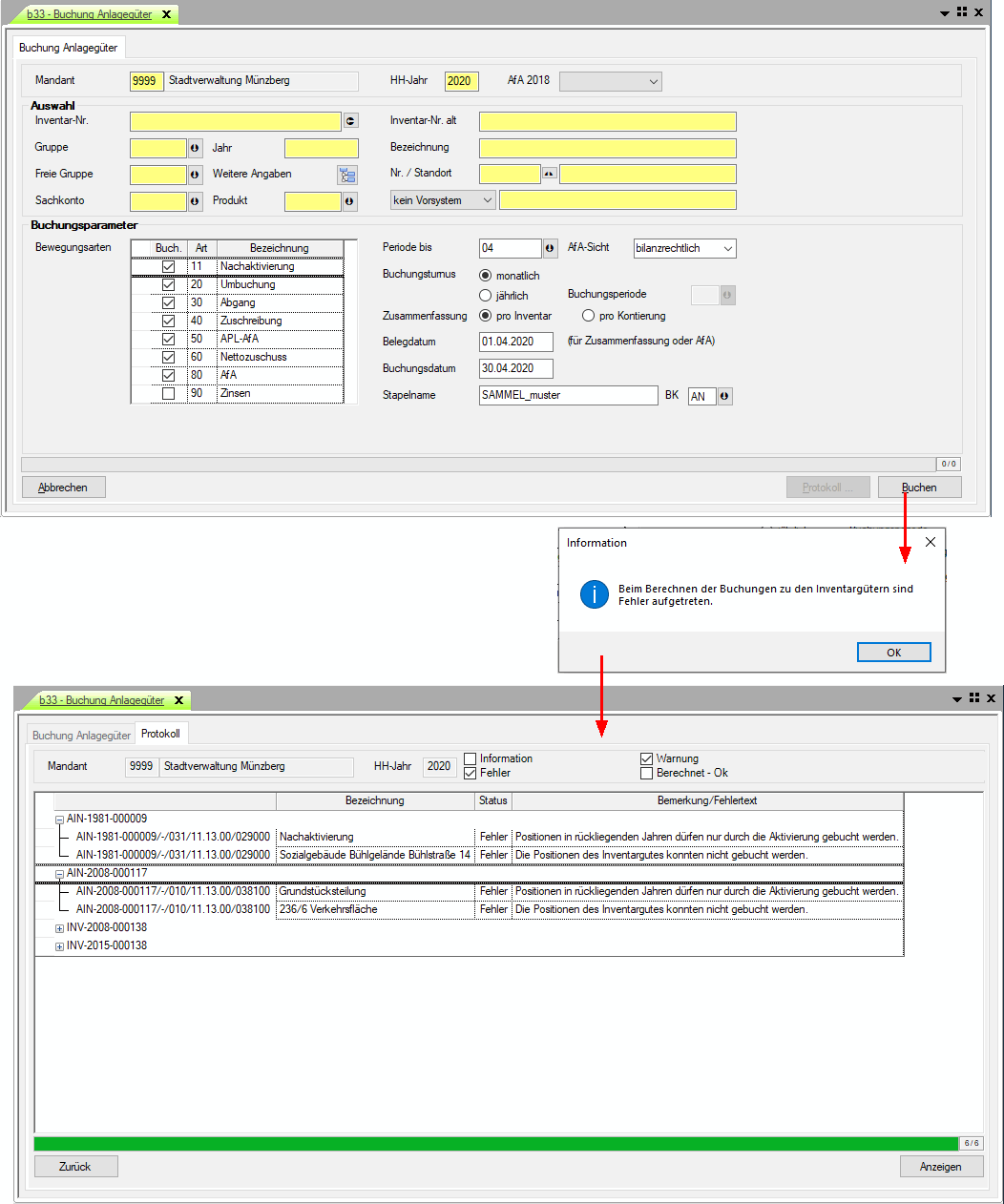Switch to lower Buchung Anlagegüter tab
Screen dimensions: 1004x1204
(81, 736)
